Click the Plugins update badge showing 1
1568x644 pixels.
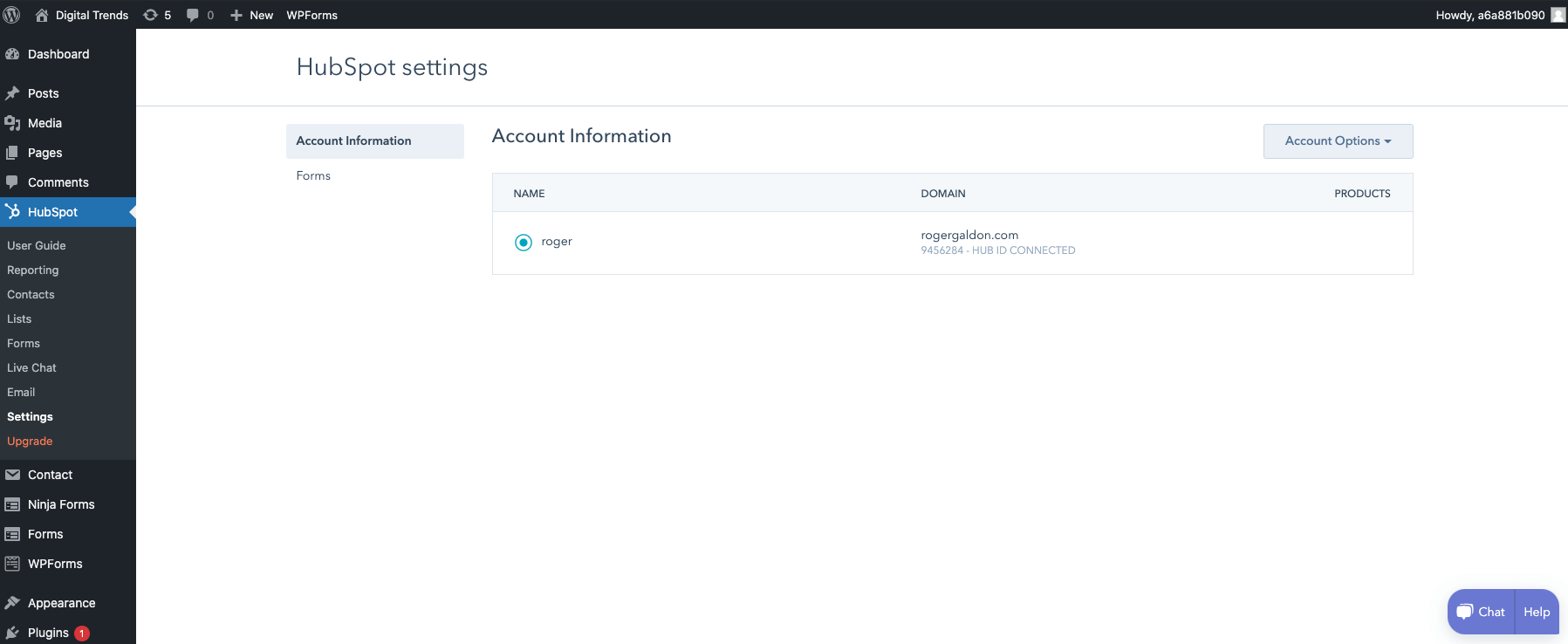(x=82, y=634)
